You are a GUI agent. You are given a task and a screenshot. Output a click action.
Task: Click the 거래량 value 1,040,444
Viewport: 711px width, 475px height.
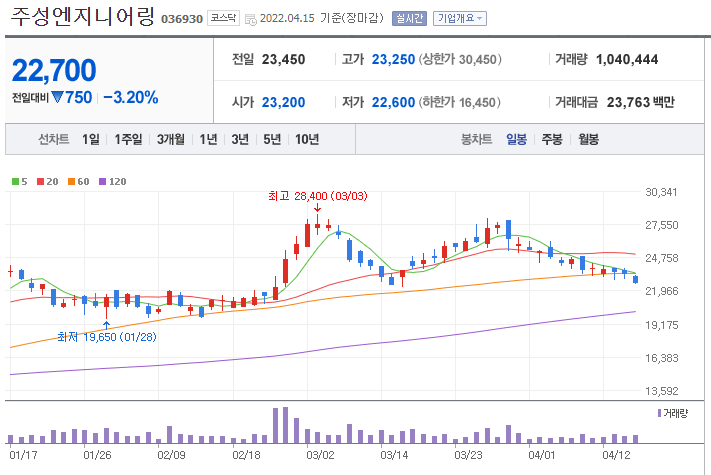pyautogui.click(x=627, y=59)
